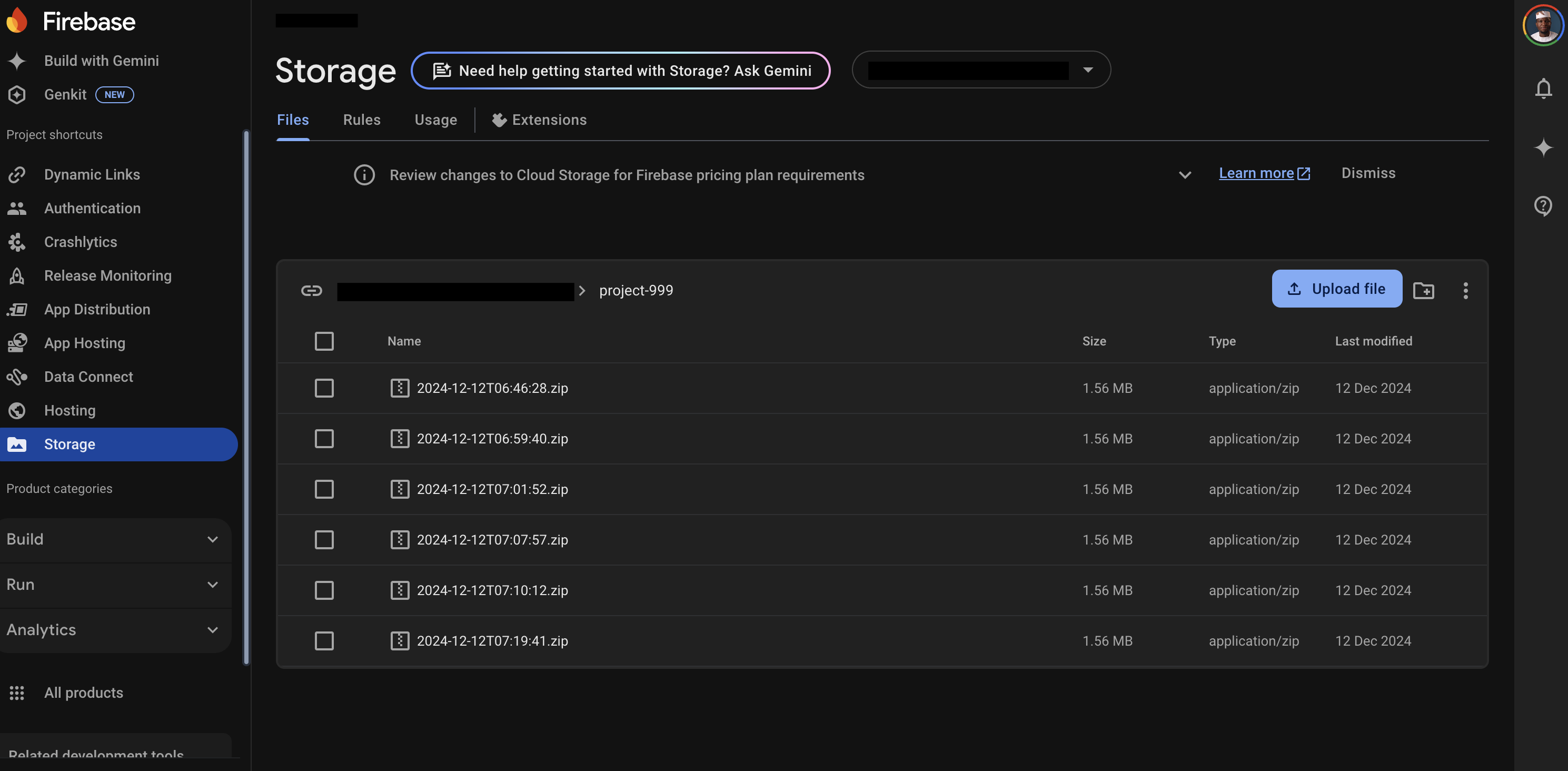Click the Upload file button
Screen dimensions: 1568x771
click(x=1337, y=289)
